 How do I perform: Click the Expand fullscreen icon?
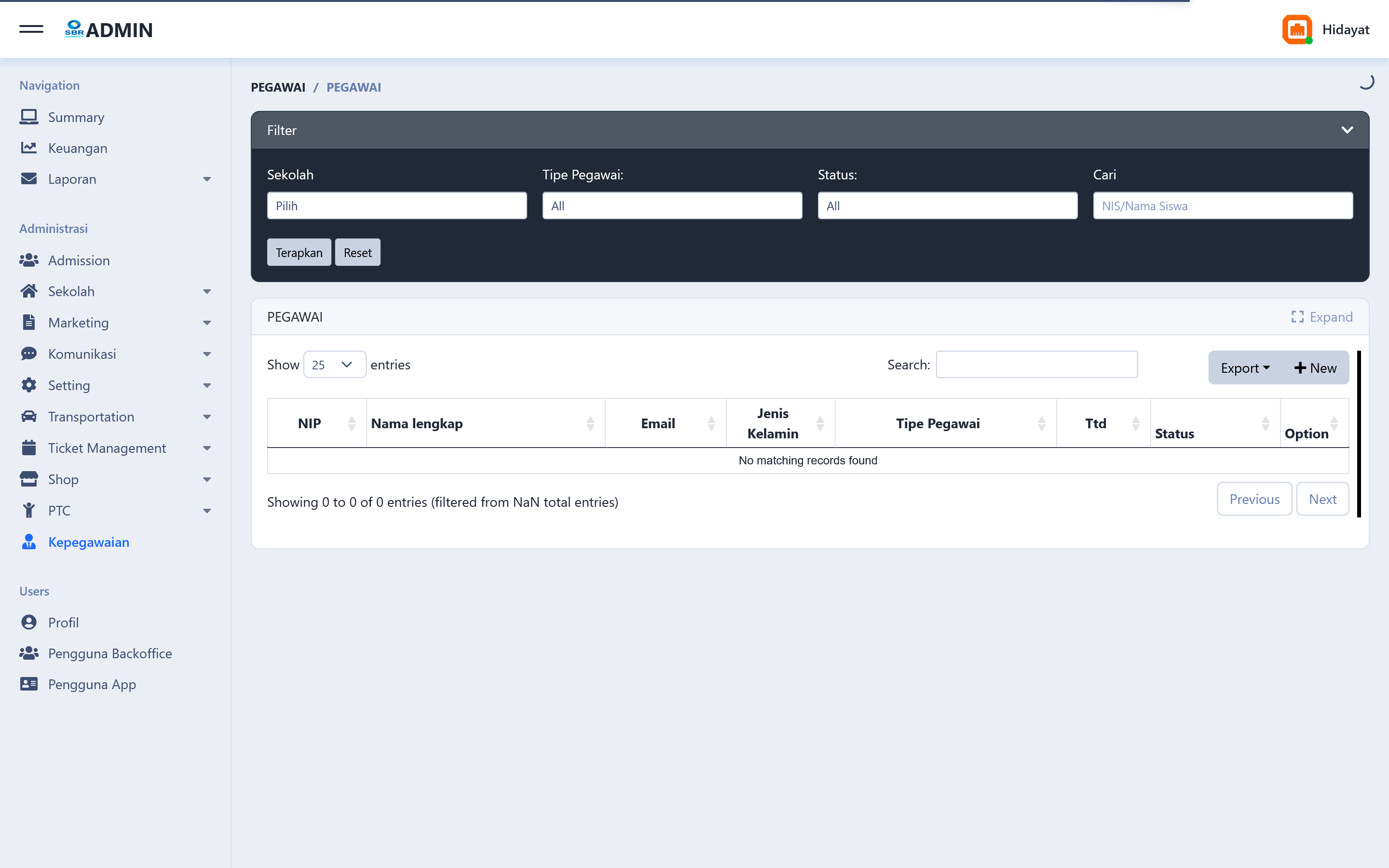[1297, 317]
